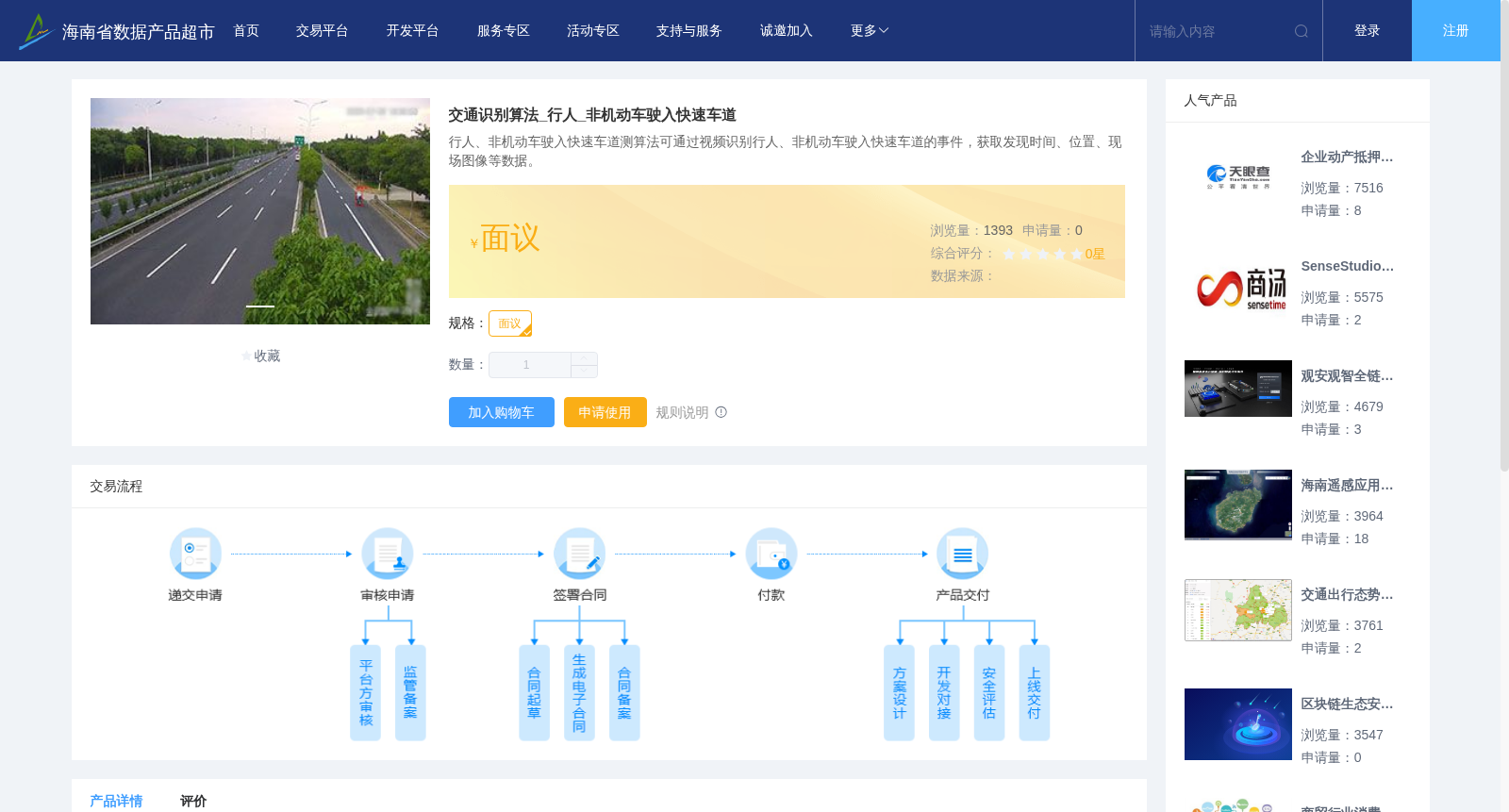The height and width of the screenshot is (812, 1509).
Task: Open the 海南遥感应用 map thumbnail
Action: (1238, 505)
